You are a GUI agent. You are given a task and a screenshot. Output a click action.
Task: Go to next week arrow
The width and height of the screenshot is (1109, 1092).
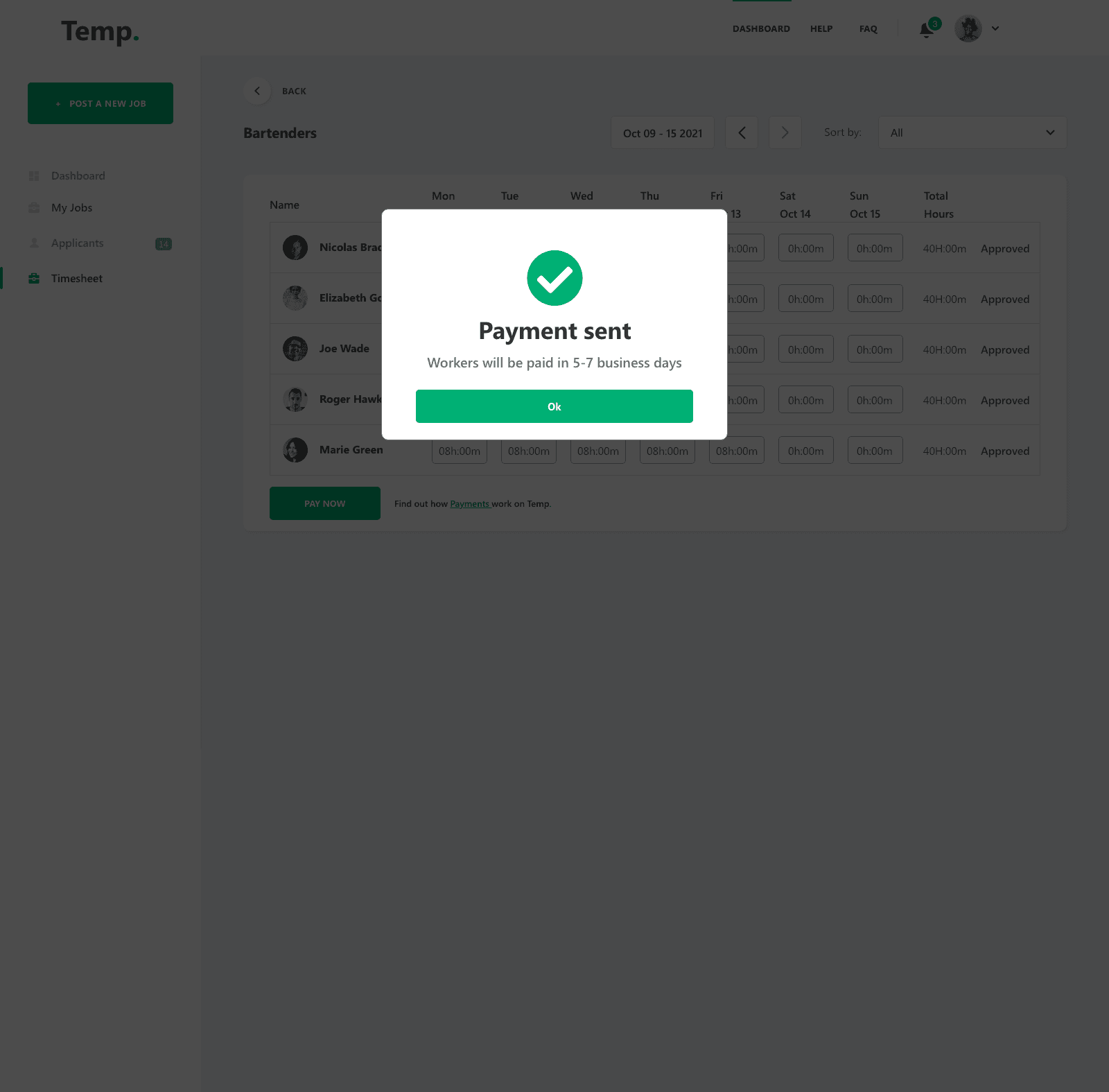point(785,132)
